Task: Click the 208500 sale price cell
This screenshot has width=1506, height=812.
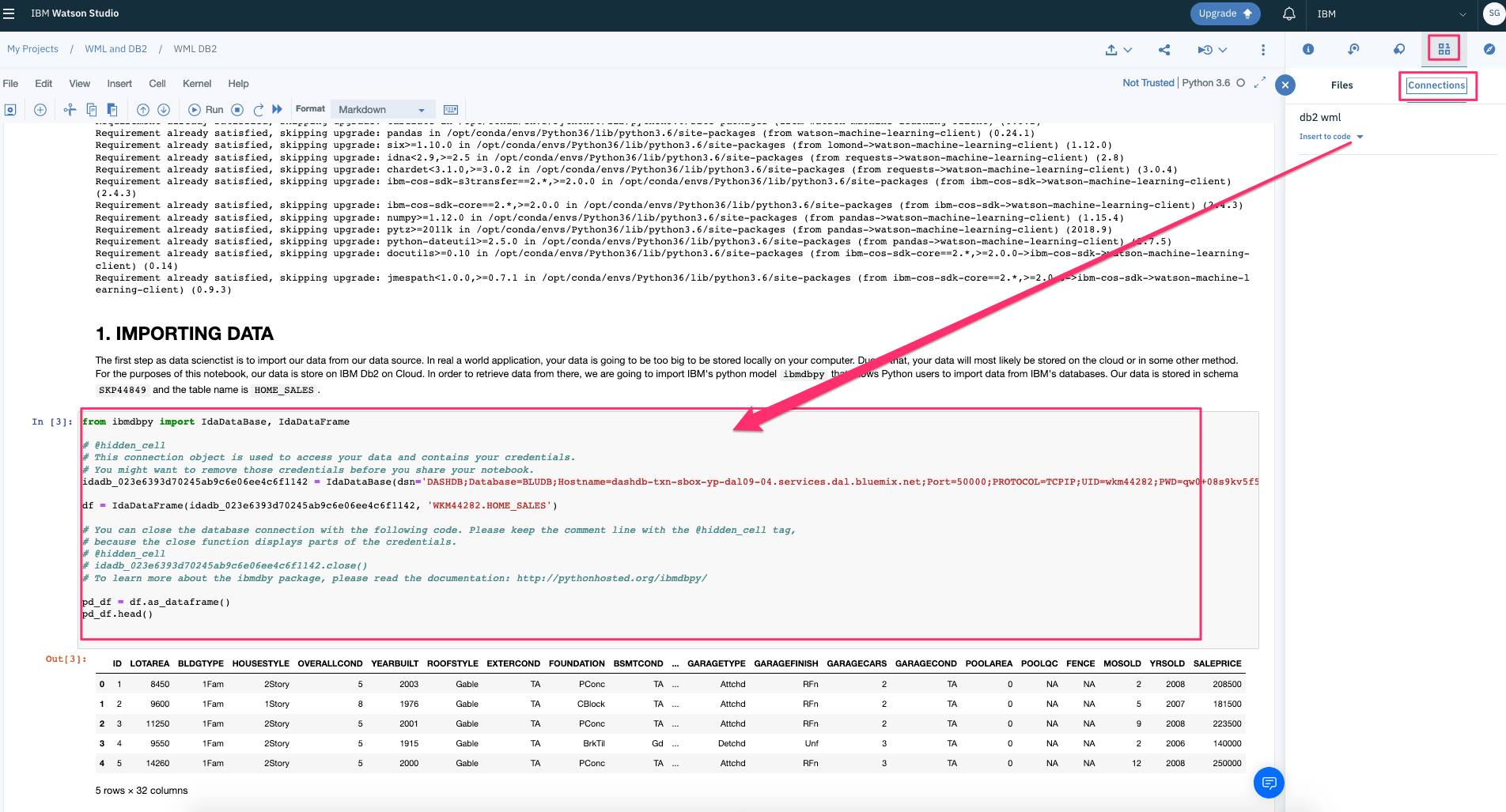Action: (1227, 685)
